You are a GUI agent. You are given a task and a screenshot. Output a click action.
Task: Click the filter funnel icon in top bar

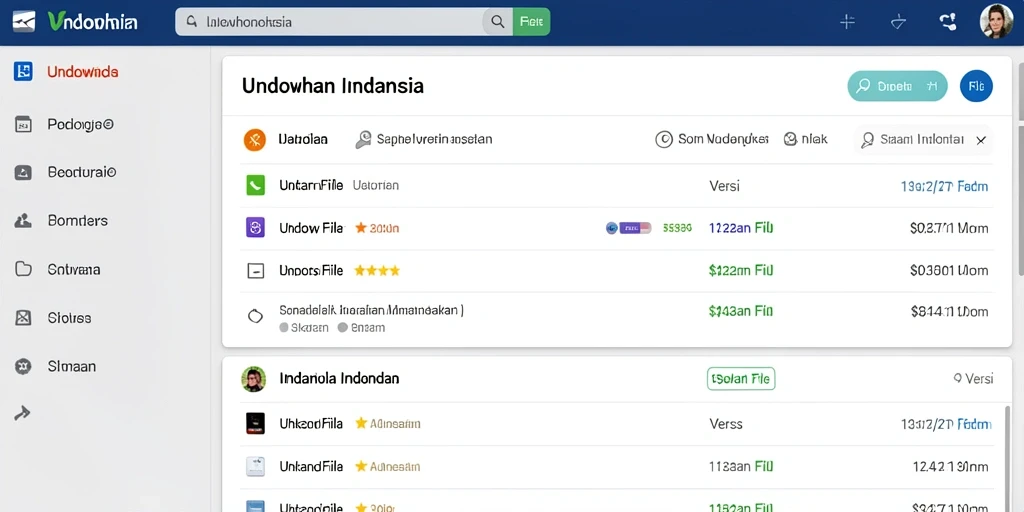pyautogui.click(x=899, y=22)
